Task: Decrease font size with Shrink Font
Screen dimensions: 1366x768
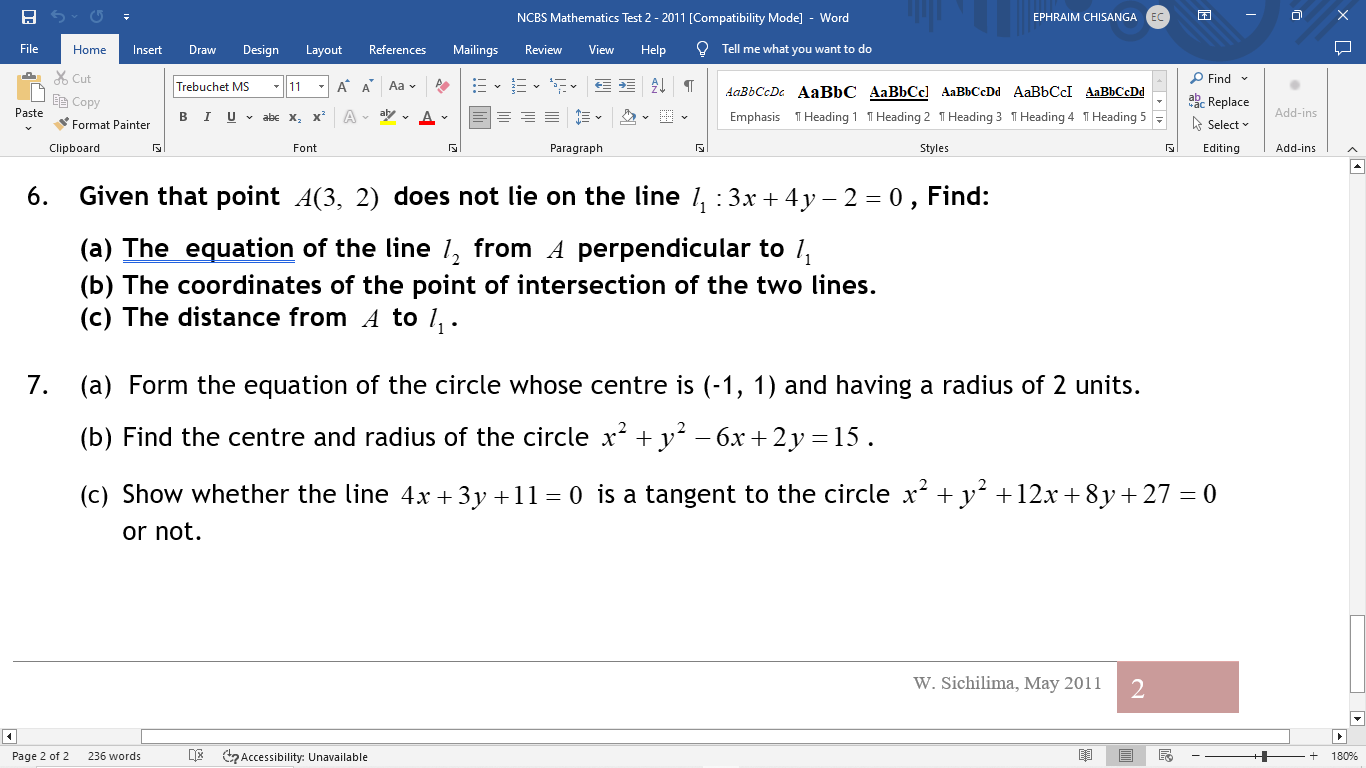Action: [x=367, y=87]
